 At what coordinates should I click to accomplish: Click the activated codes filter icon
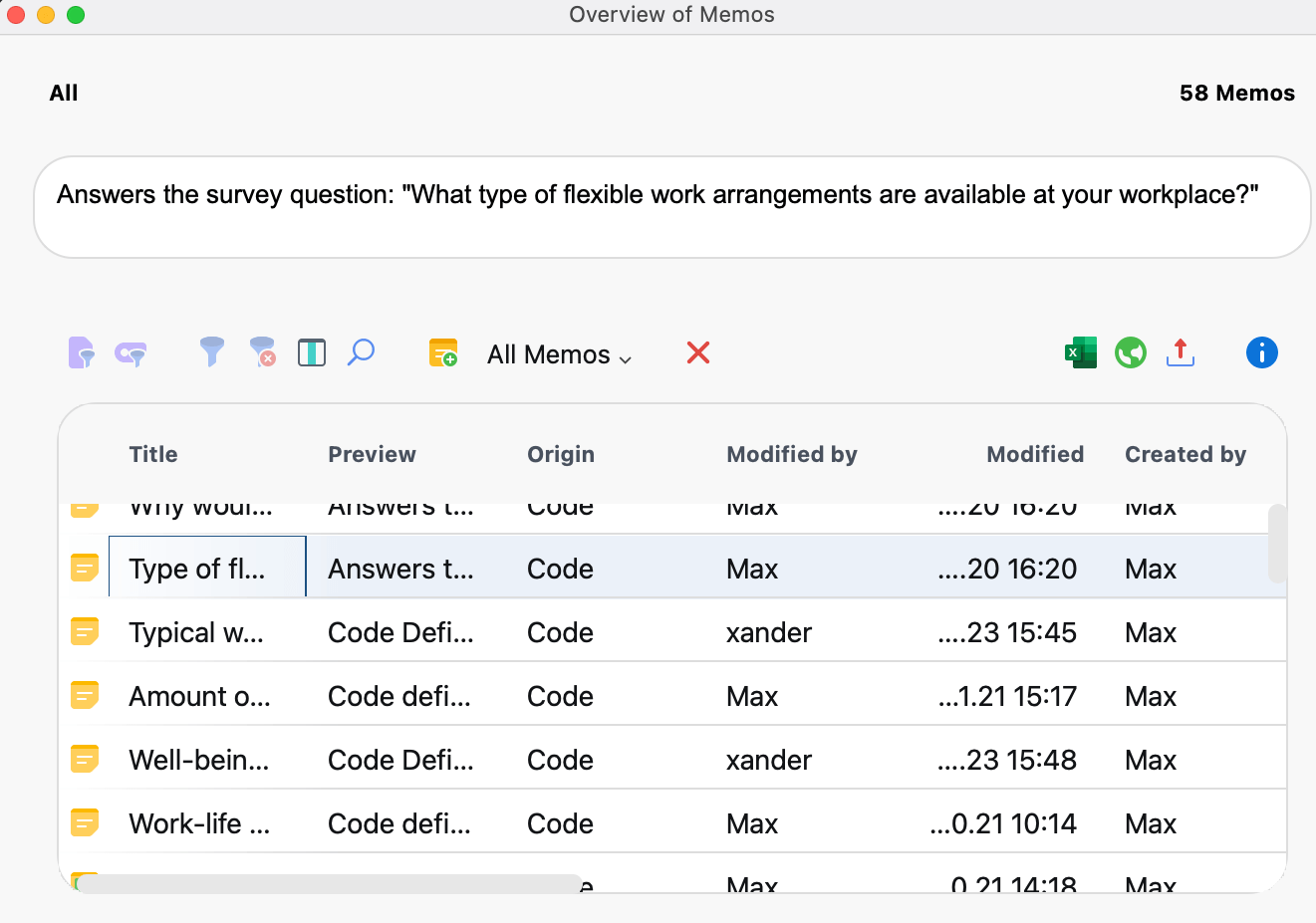131,353
